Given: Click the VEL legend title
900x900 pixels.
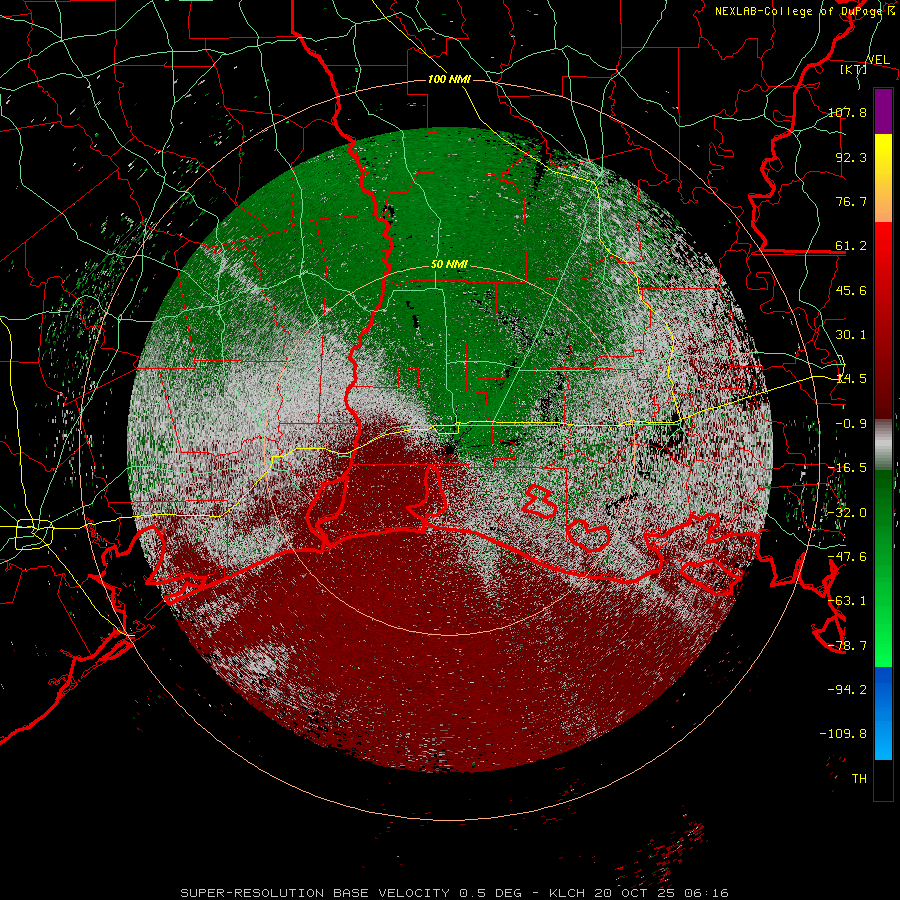Looking at the screenshot, I should pos(878,60).
